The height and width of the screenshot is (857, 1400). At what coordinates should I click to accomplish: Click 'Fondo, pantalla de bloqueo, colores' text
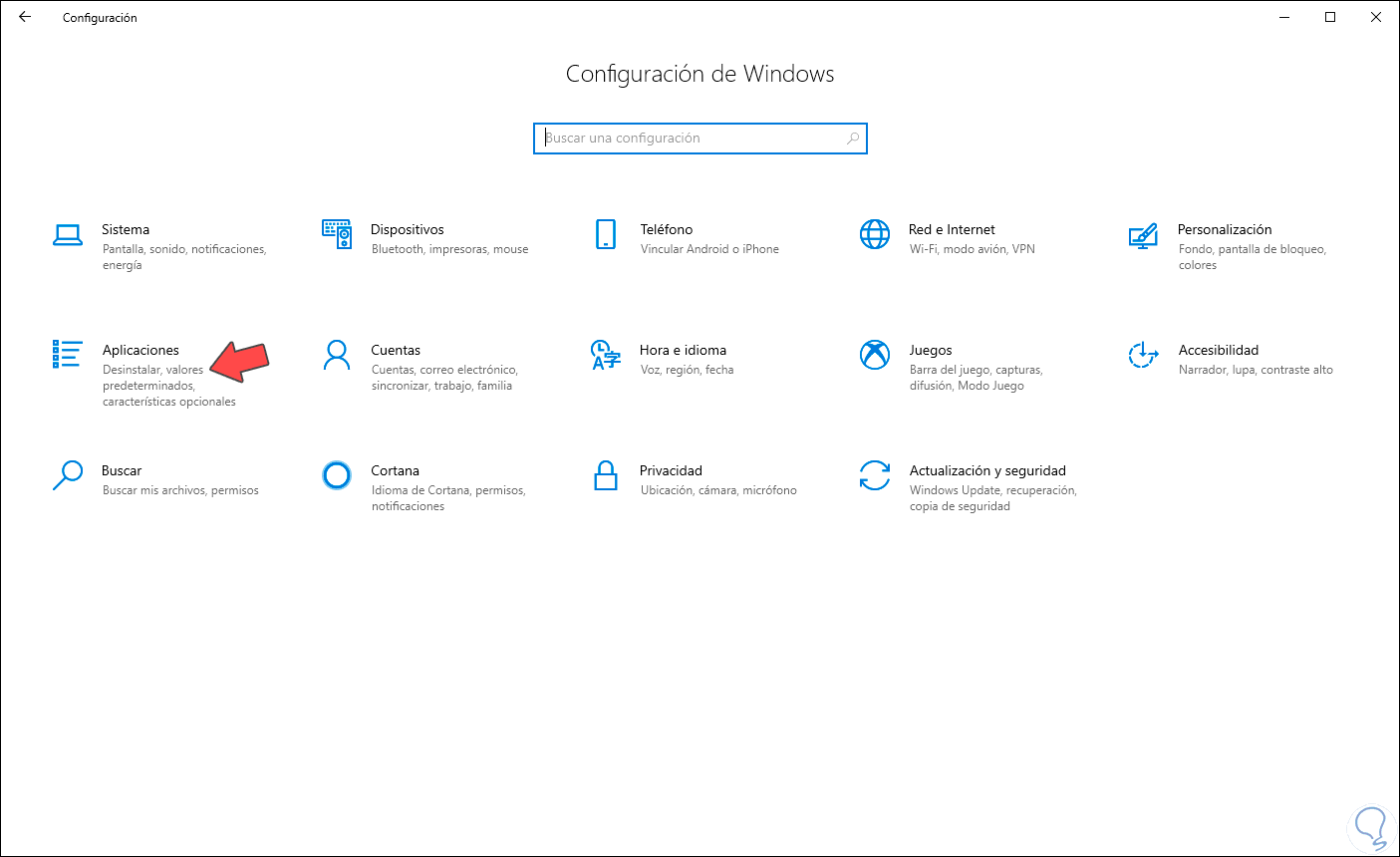[1253, 257]
